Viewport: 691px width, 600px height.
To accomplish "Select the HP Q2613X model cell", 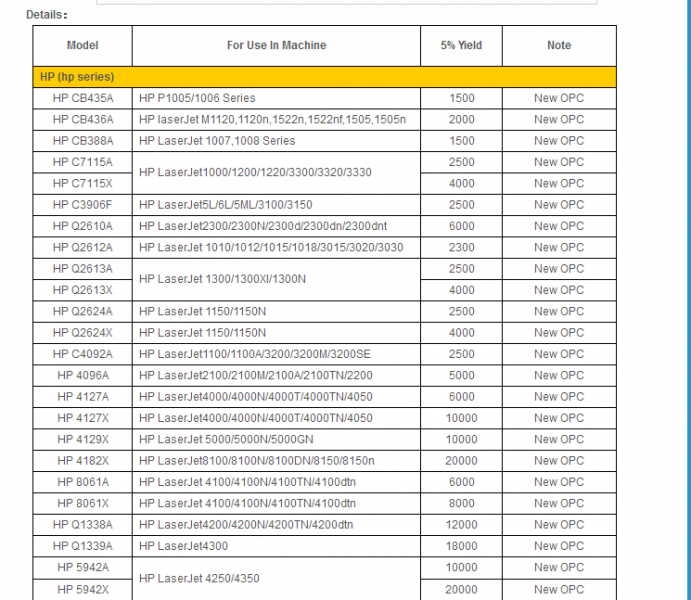I will point(83,290).
